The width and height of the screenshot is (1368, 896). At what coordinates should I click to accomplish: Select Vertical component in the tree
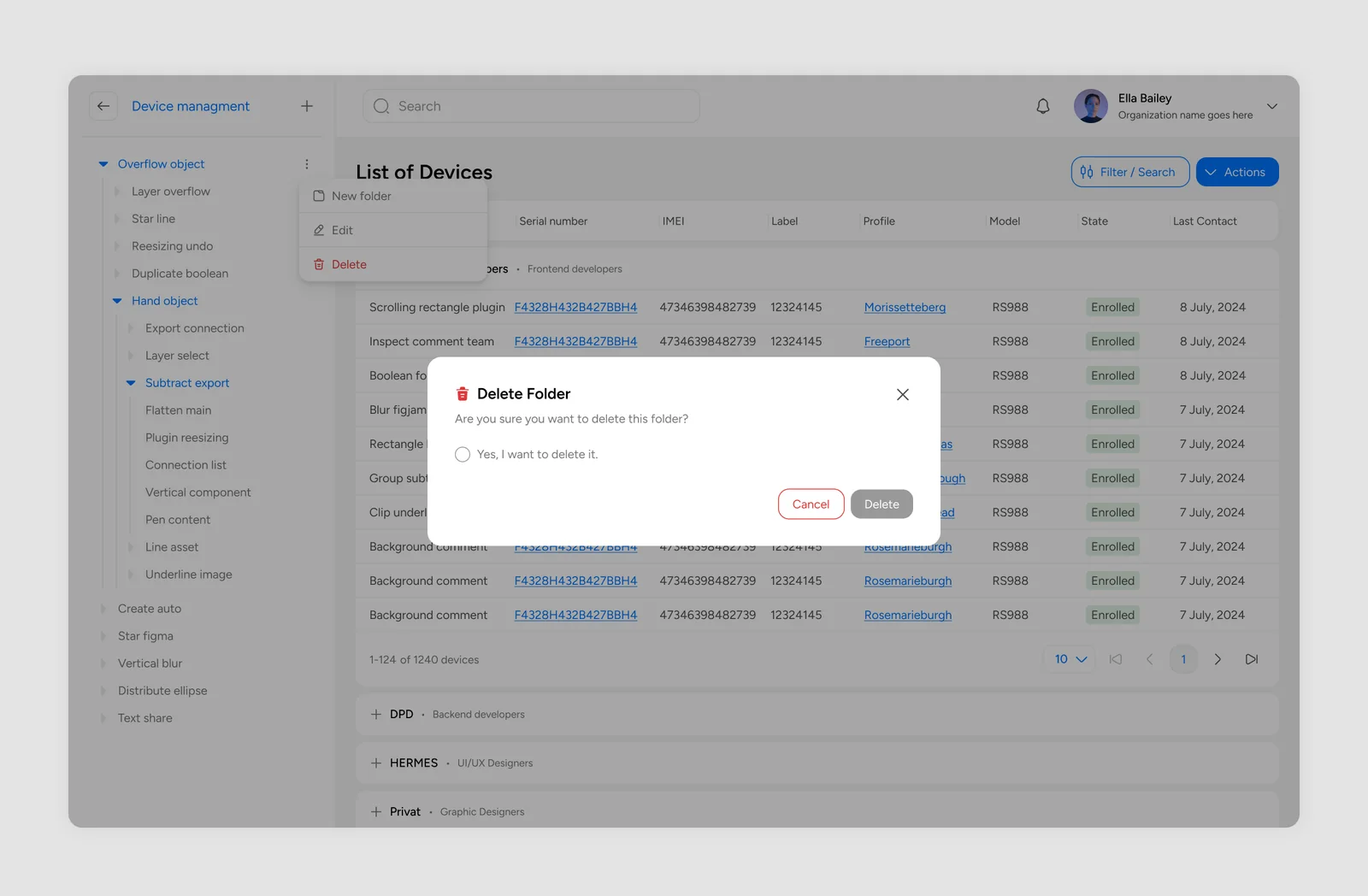[x=198, y=492]
